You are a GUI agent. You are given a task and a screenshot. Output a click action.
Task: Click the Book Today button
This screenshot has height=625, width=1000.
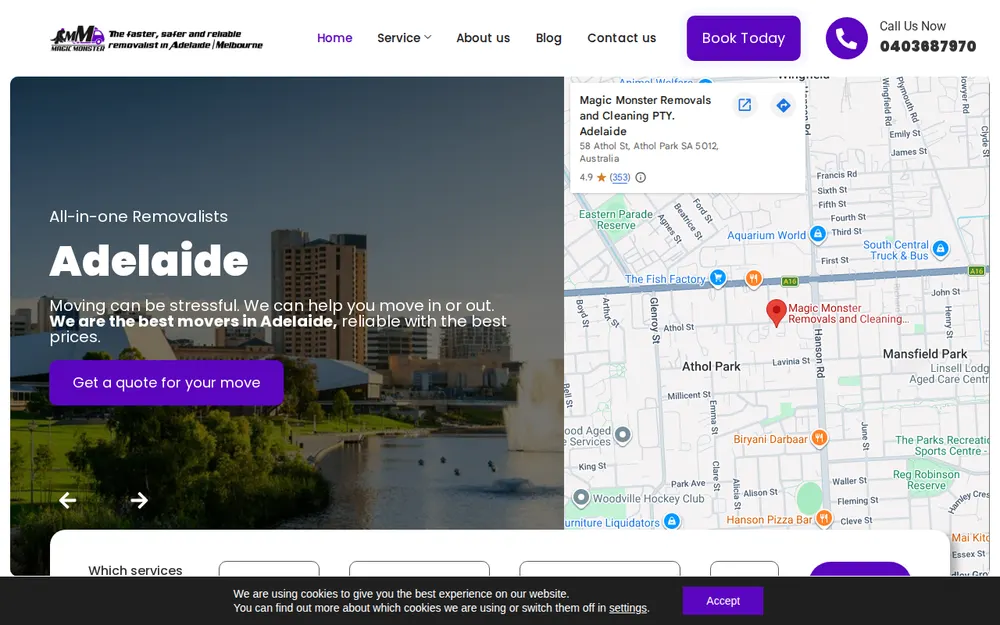[x=744, y=38]
